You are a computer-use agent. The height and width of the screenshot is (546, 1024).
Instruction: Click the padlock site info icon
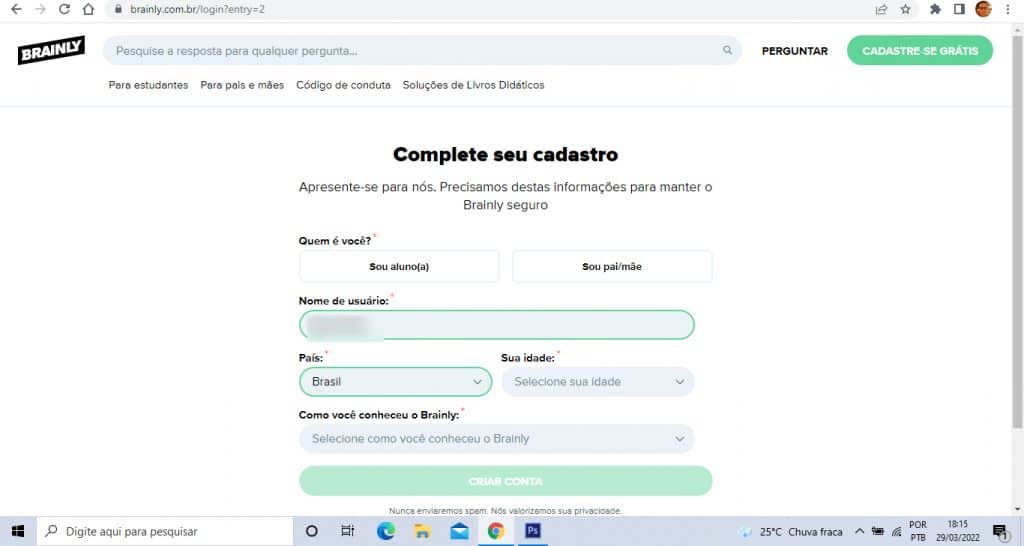click(x=118, y=9)
